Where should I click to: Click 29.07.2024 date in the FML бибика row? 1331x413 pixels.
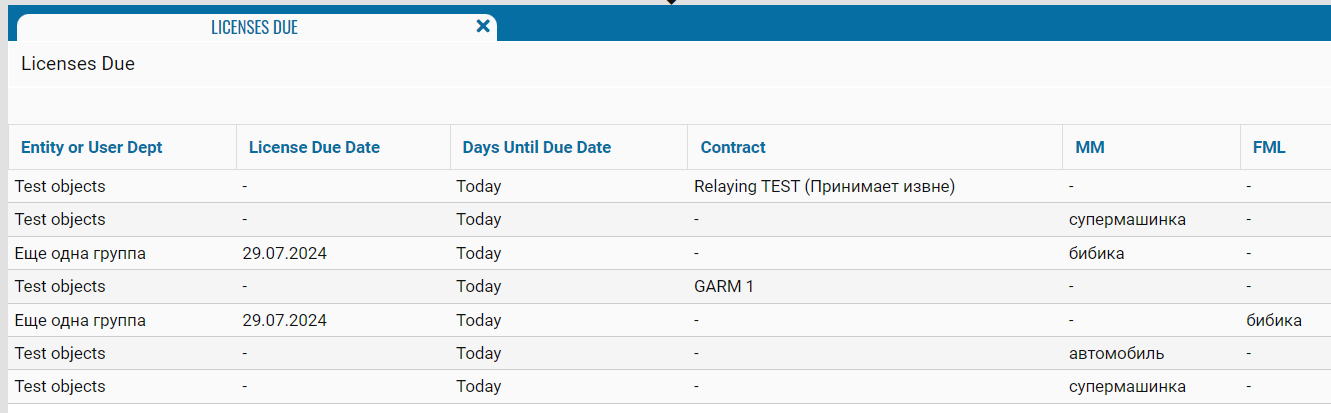click(x=285, y=321)
